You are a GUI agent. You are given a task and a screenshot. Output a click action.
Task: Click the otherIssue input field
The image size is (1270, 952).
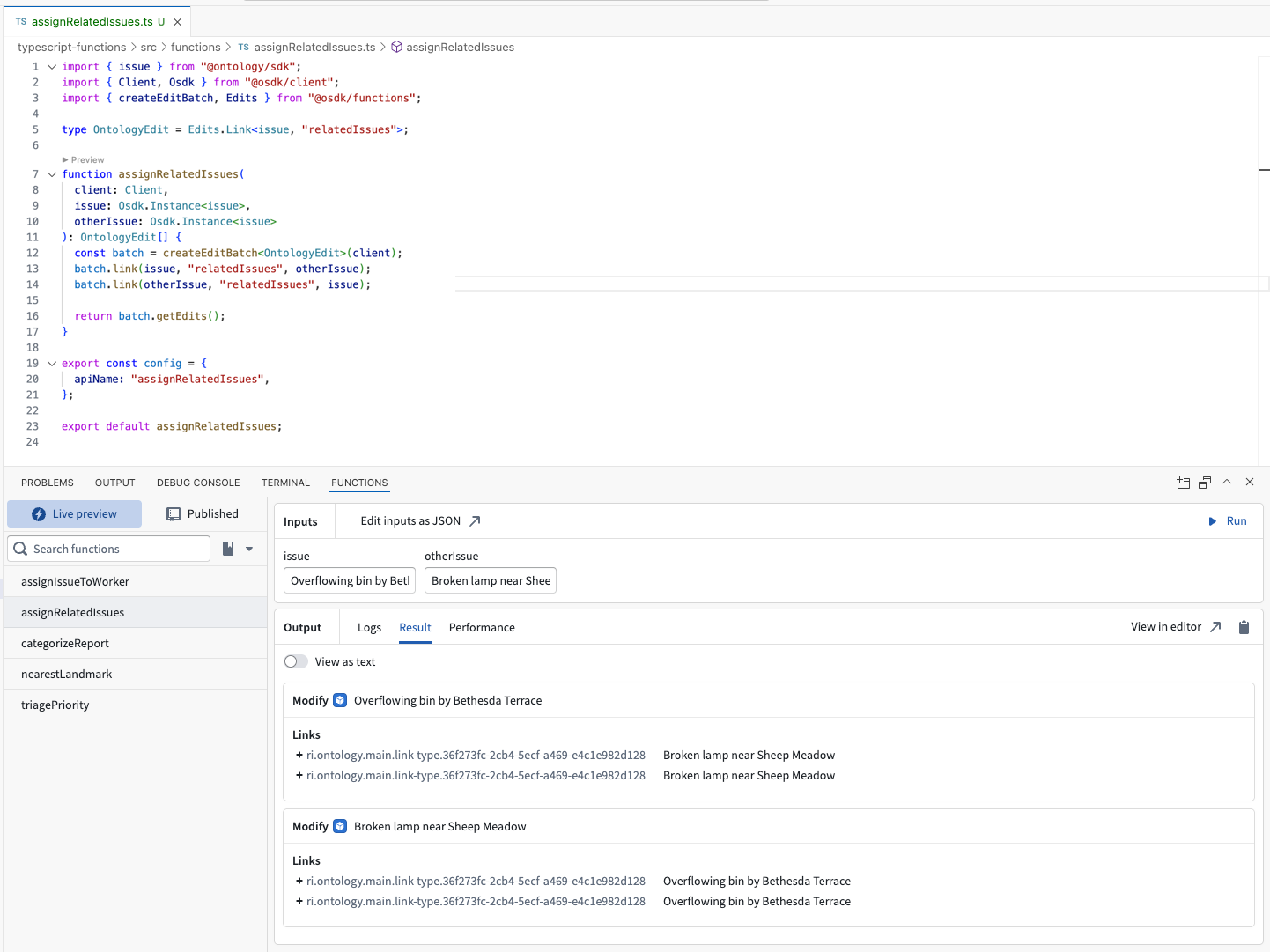(491, 581)
